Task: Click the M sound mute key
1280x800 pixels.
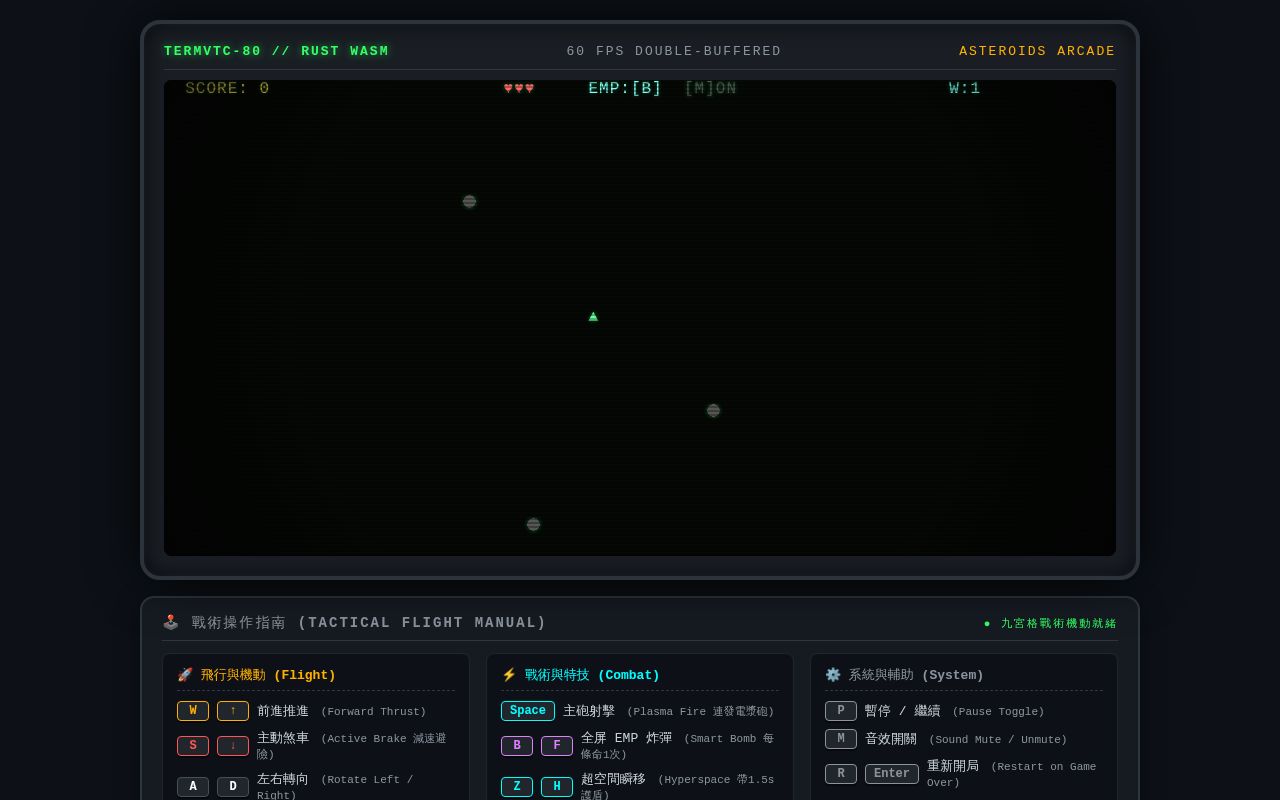Action: pos(841,739)
